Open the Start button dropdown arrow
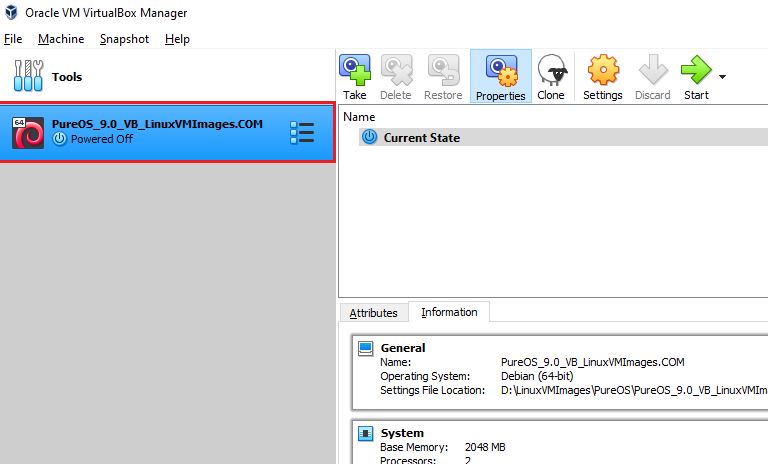768x464 pixels. coord(722,76)
